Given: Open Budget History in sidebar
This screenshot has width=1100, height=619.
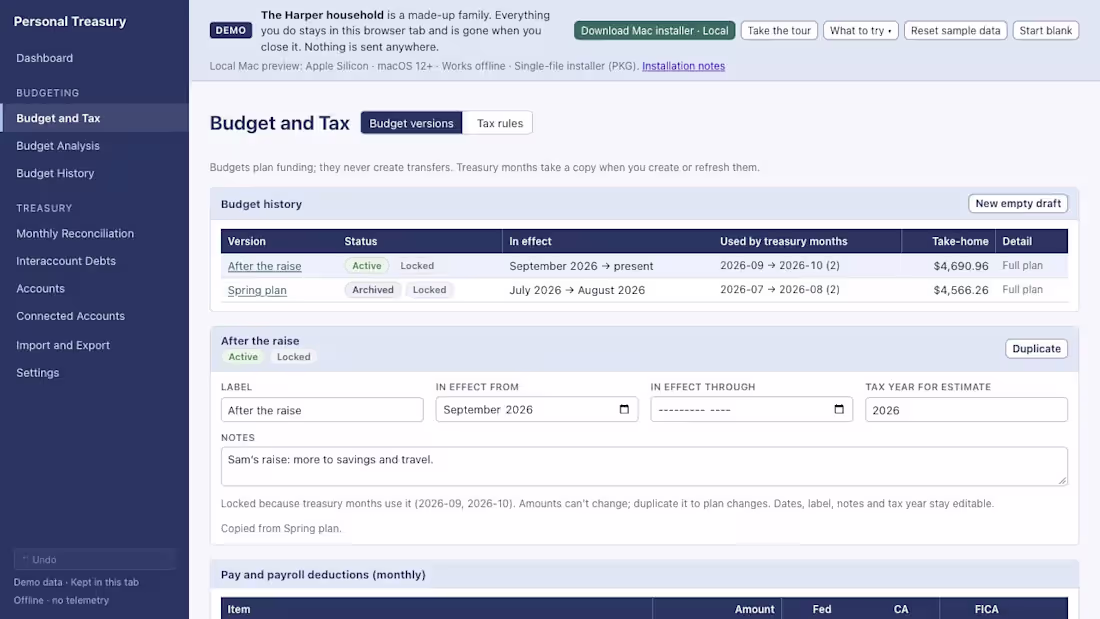Looking at the screenshot, I should (x=55, y=173).
